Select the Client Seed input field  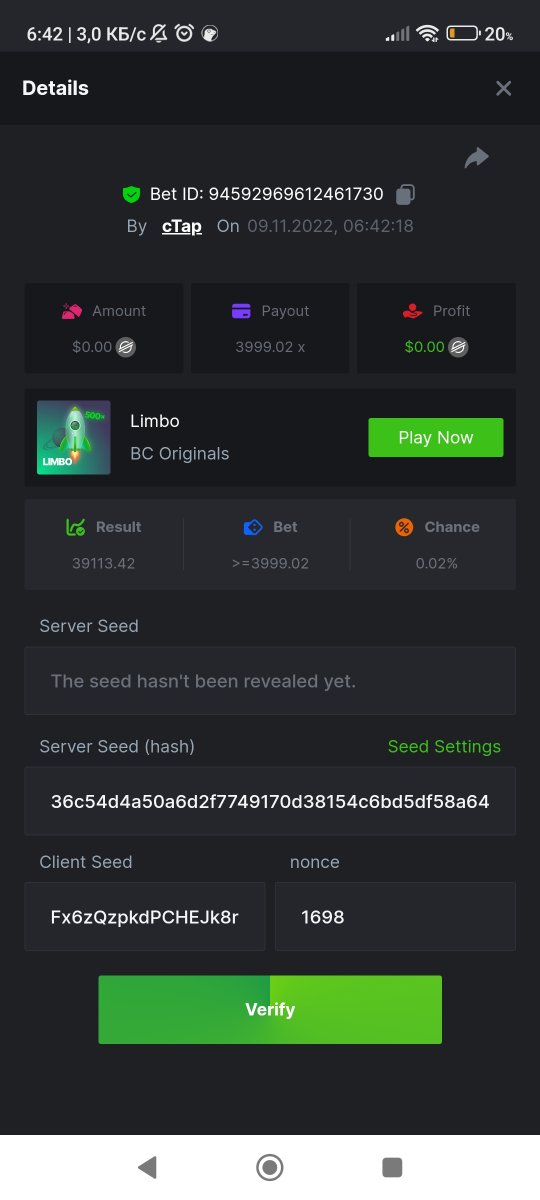[x=145, y=916]
